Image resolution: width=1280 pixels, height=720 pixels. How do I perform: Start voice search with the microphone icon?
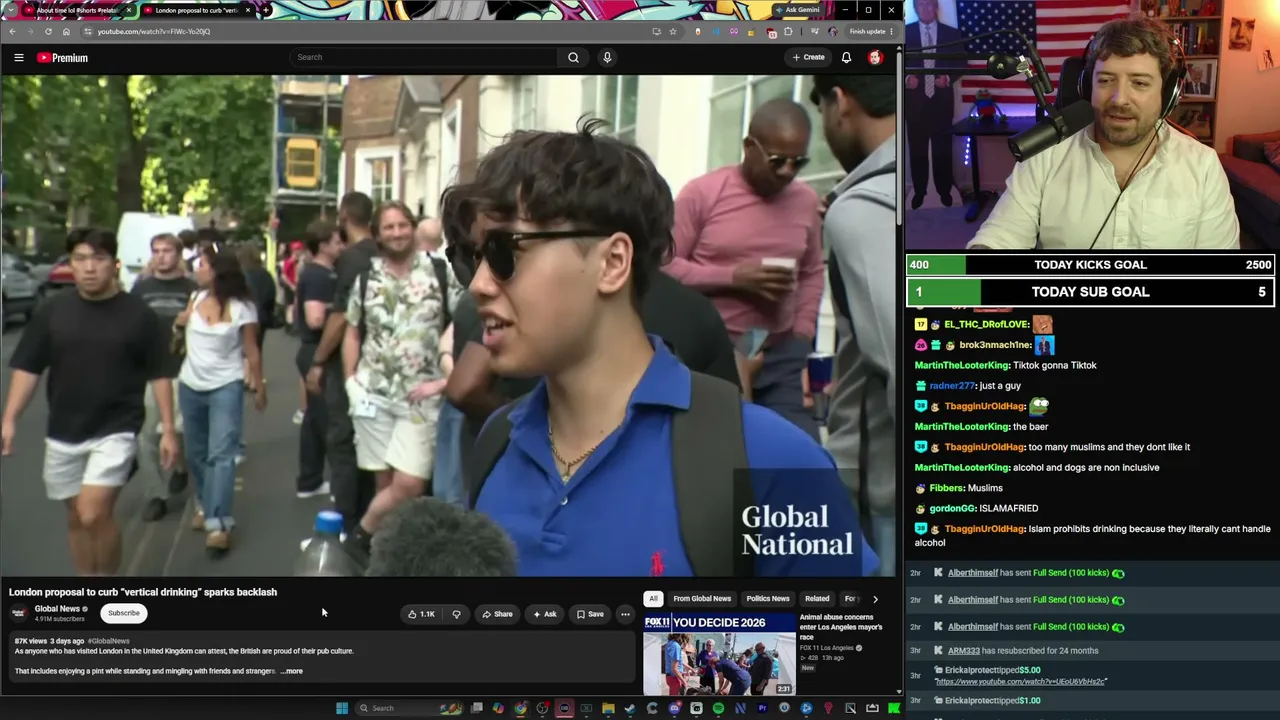(x=607, y=57)
